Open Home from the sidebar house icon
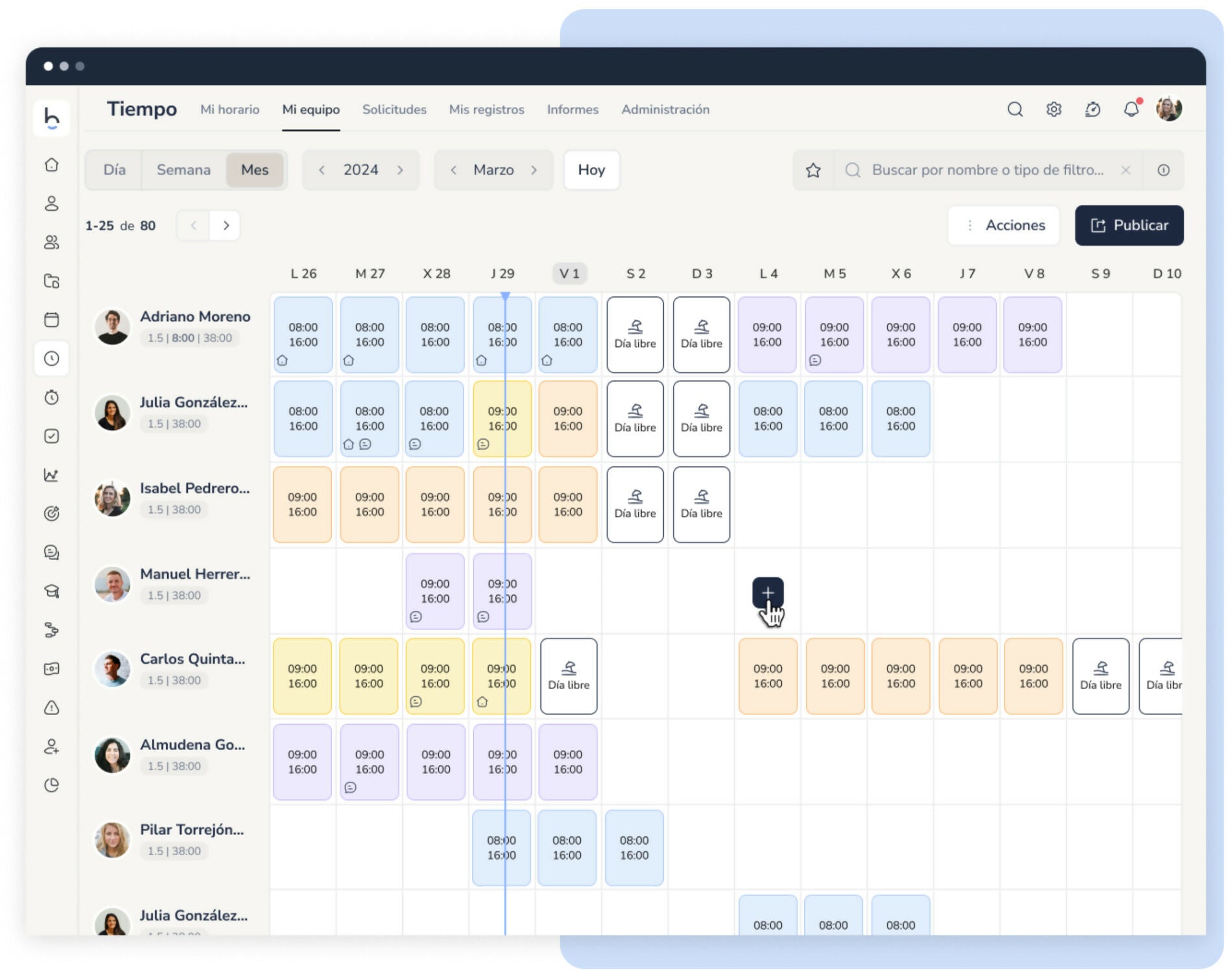 coord(52,165)
